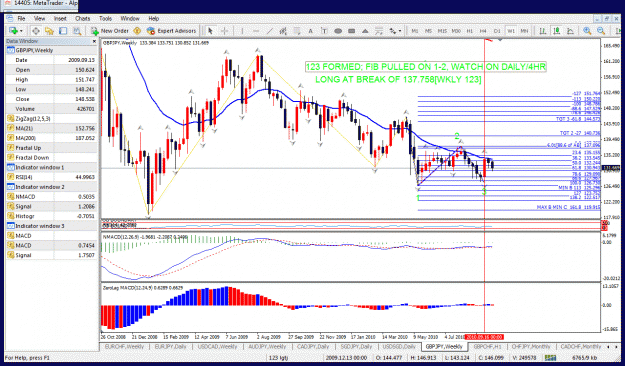Open the File menu

coord(21,18)
